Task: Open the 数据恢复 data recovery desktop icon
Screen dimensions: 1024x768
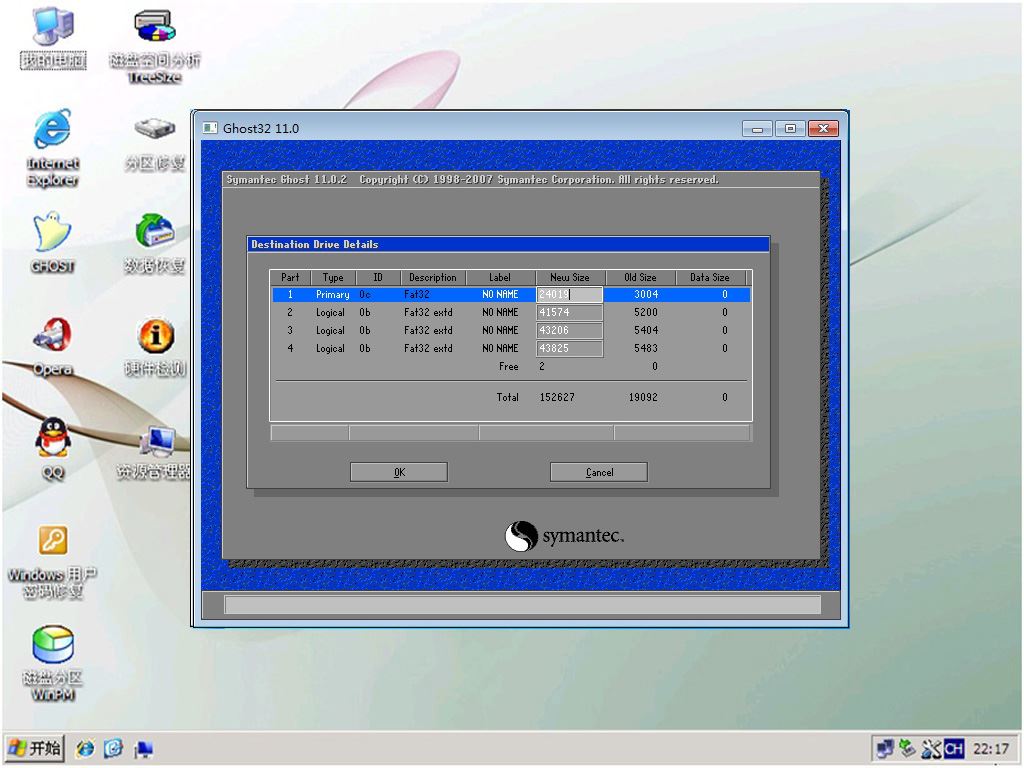Action: point(155,243)
